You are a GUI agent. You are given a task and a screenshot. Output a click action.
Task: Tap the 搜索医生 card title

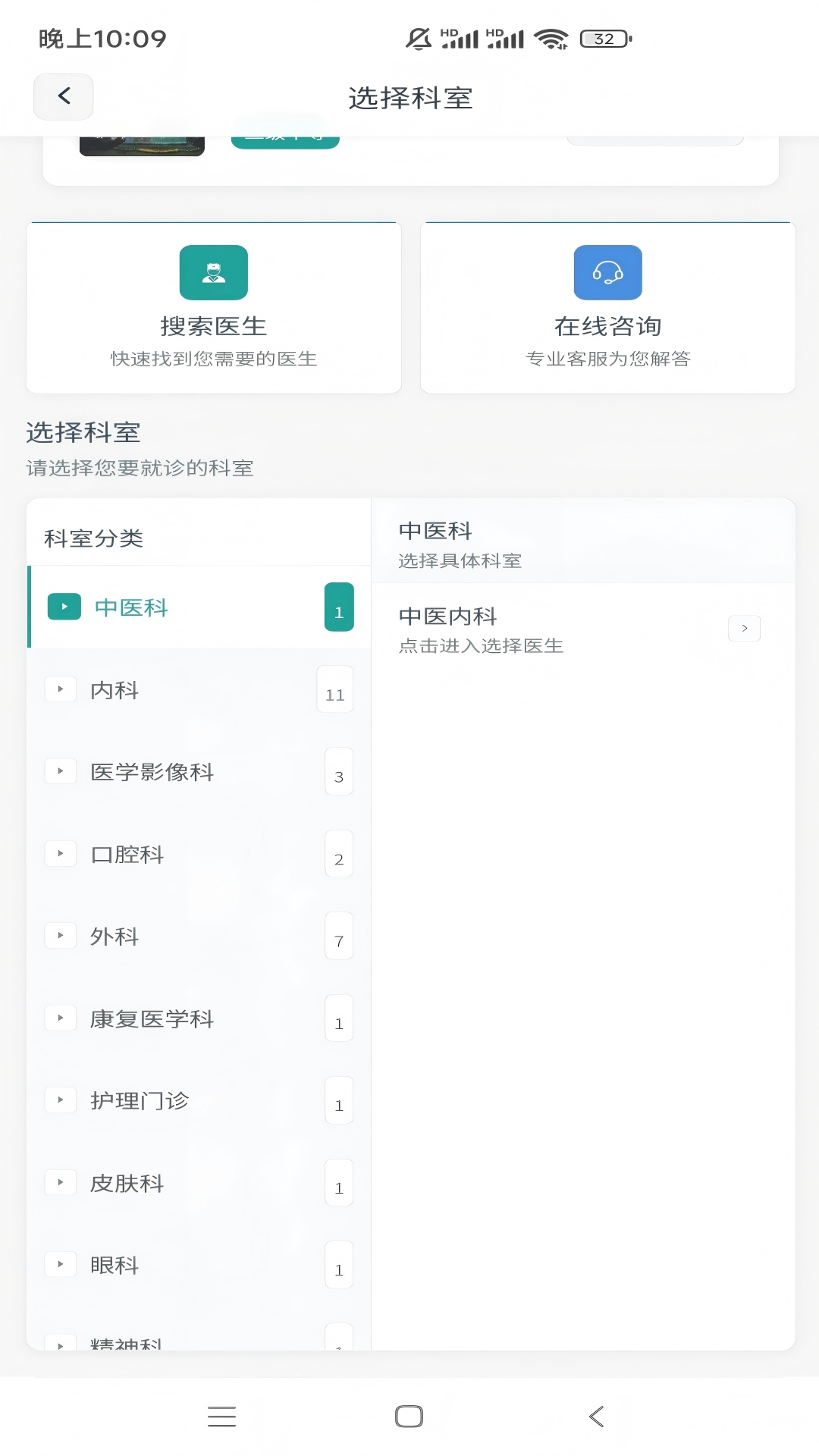pyautogui.click(x=214, y=326)
